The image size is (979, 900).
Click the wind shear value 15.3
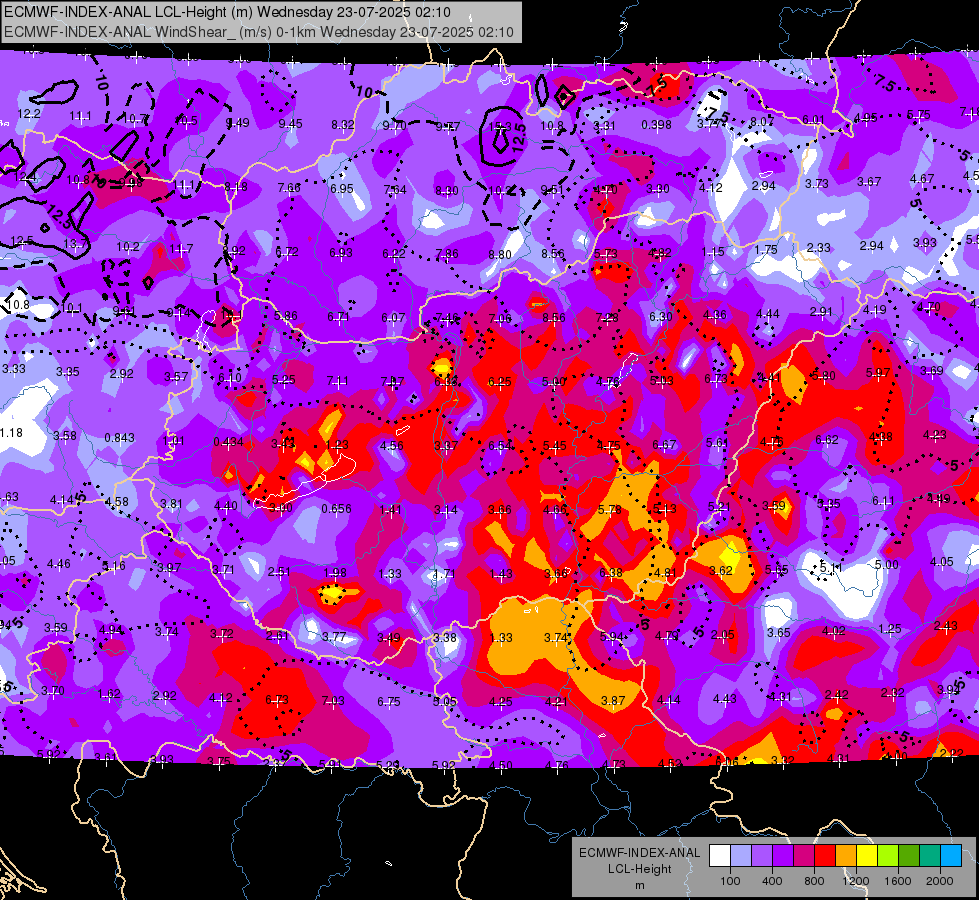tap(499, 127)
